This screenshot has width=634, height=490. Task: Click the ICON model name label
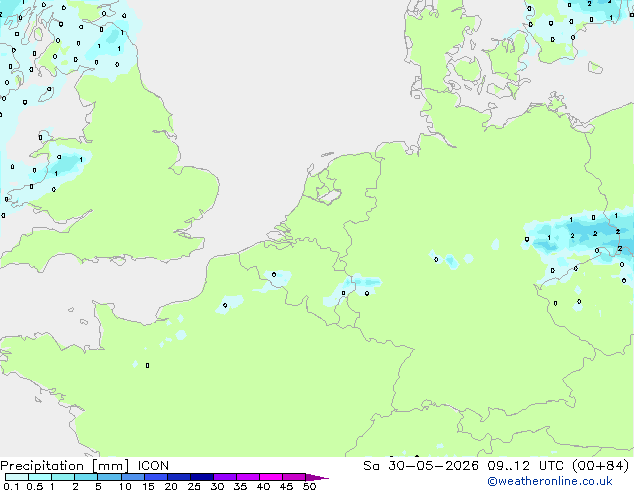(x=153, y=466)
